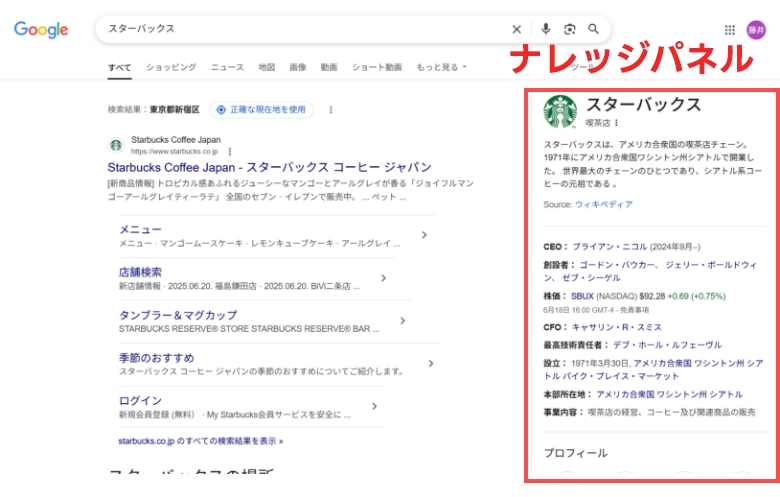Expand the ログイン sitelink chevron

pos(375,406)
